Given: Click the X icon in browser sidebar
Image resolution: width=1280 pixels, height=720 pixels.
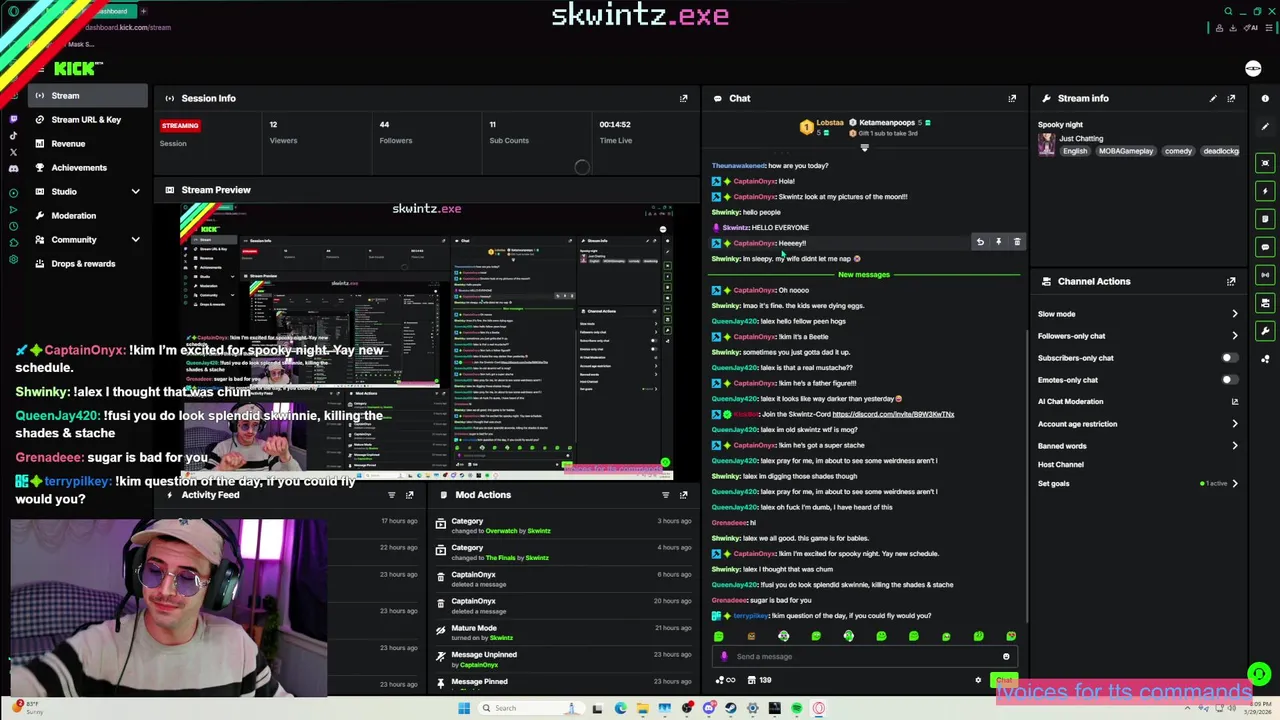Looking at the screenshot, I should click(x=13, y=153).
